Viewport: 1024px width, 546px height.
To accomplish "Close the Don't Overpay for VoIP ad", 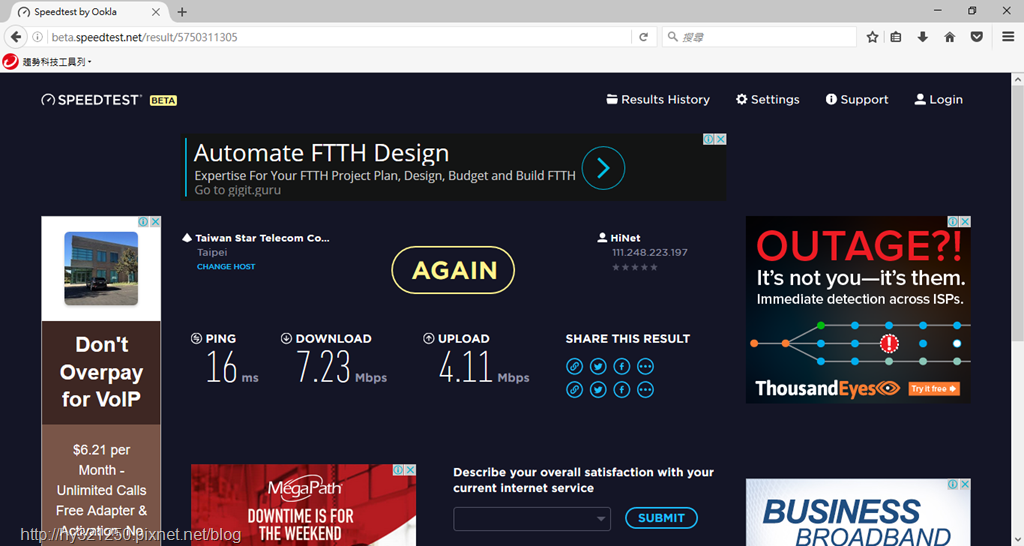I will point(155,222).
